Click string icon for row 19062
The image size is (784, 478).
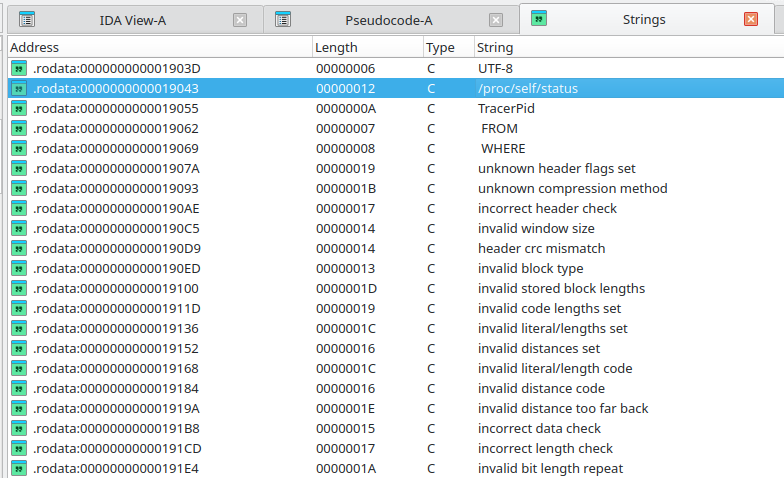(x=19, y=128)
